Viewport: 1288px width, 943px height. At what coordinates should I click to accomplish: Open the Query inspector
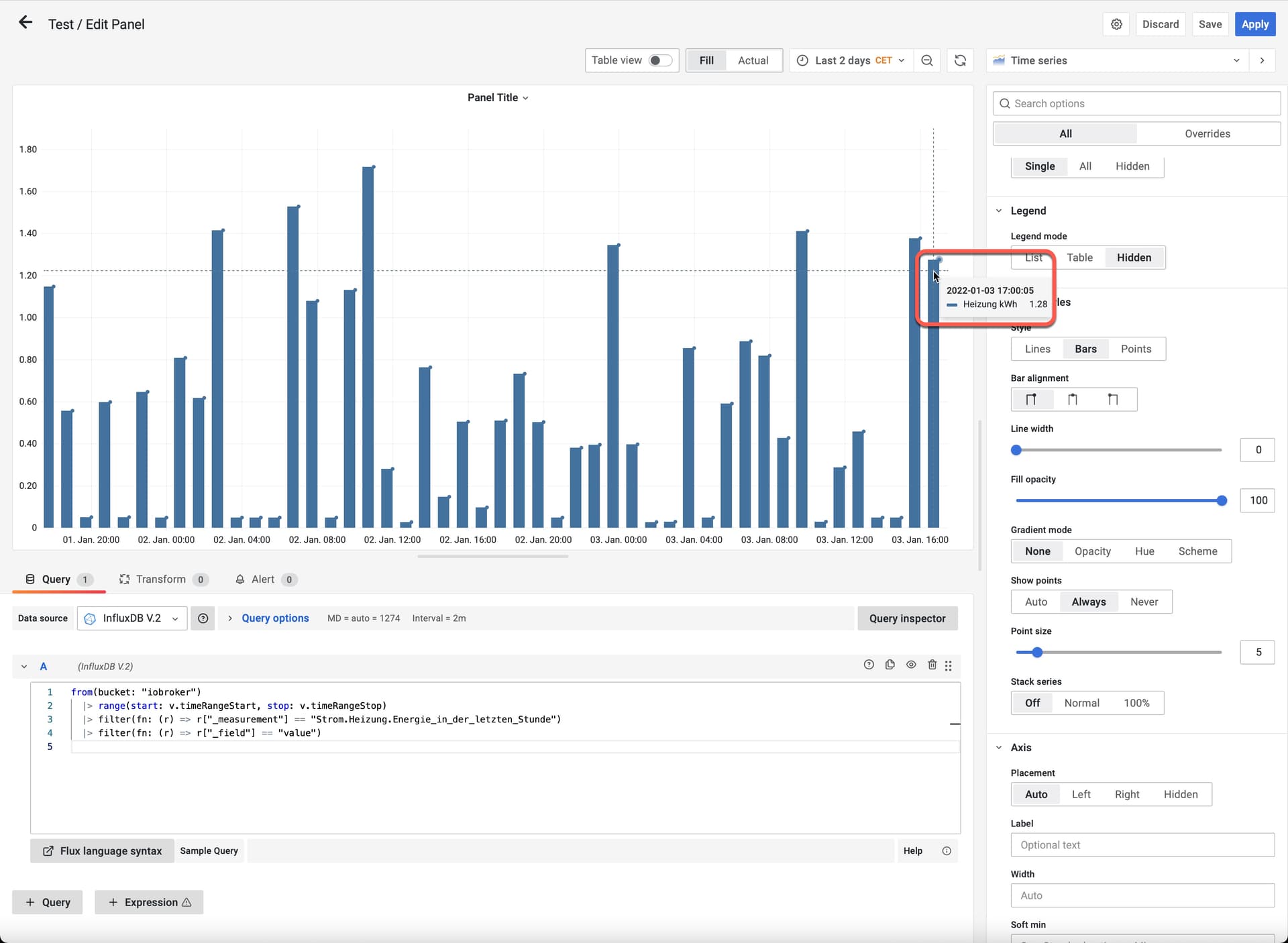907,618
